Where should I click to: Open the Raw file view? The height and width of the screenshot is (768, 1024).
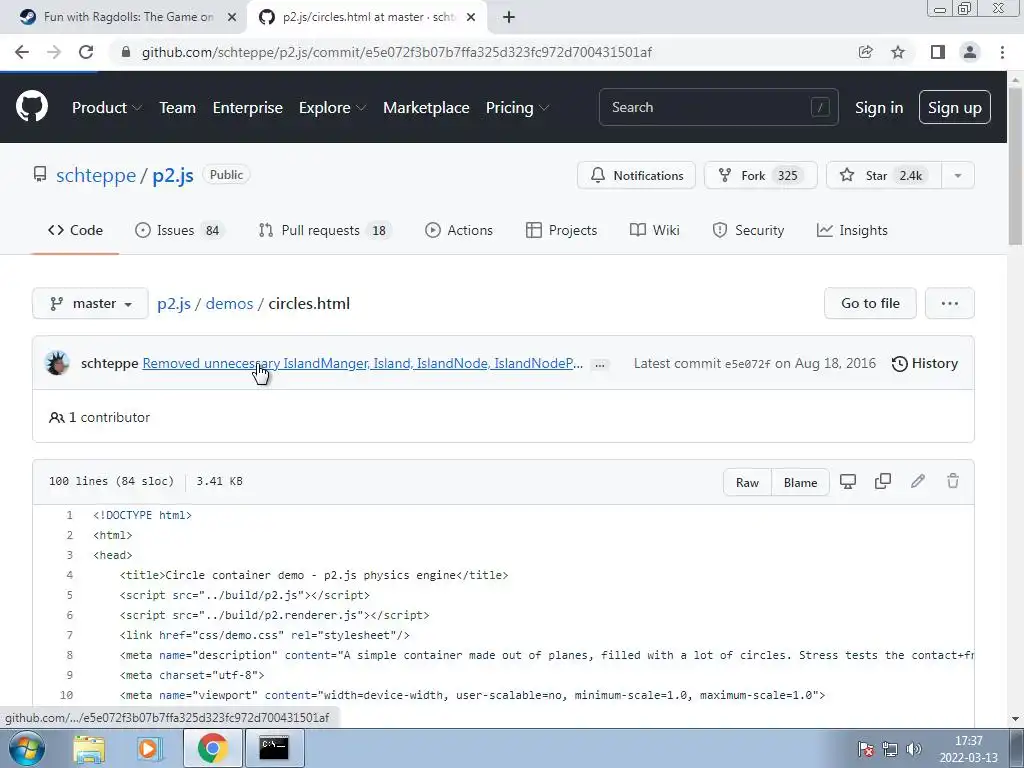(747, 482)
